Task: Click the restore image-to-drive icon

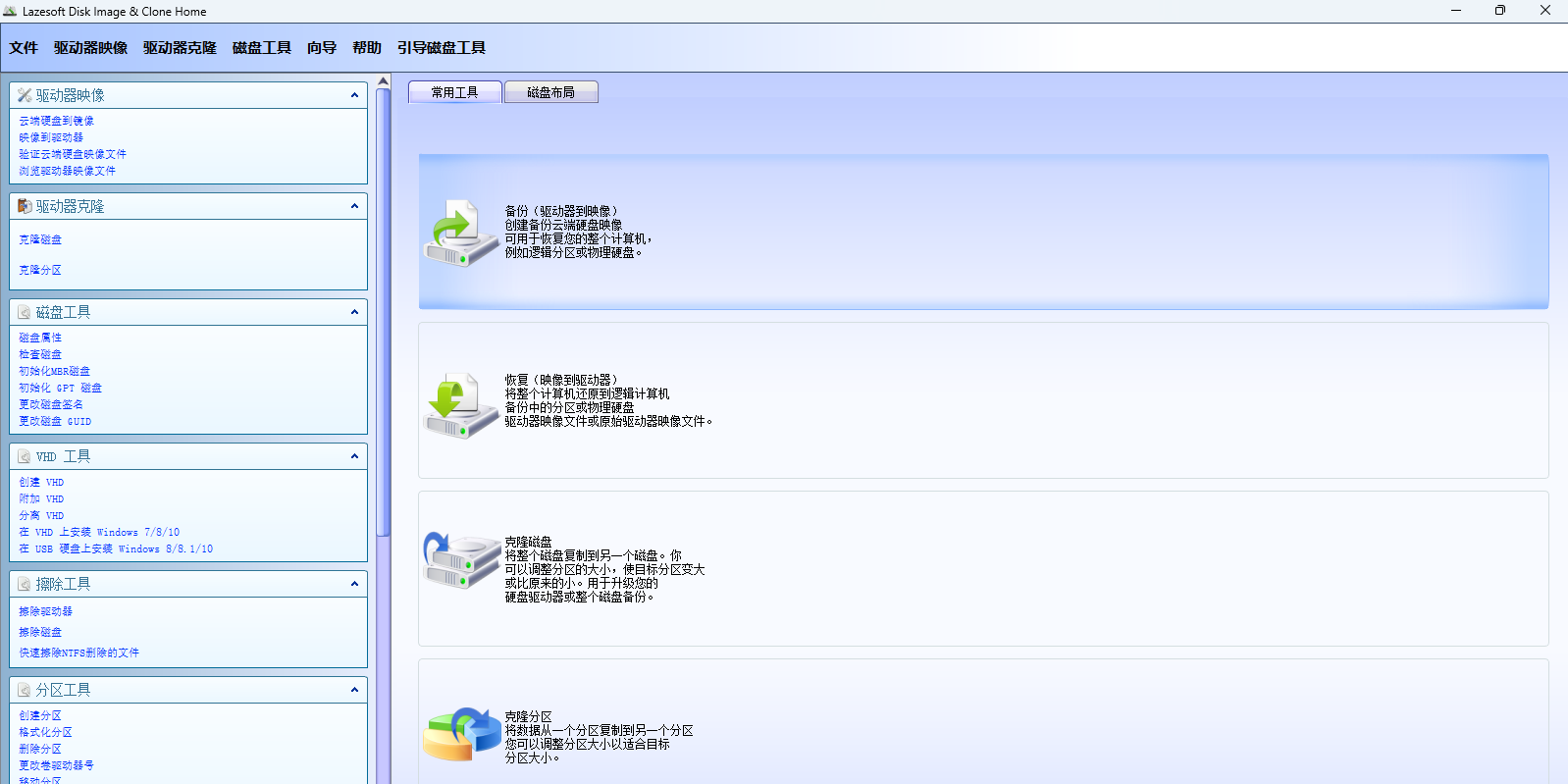Action: pyautogui.click(x=461, y=404)
